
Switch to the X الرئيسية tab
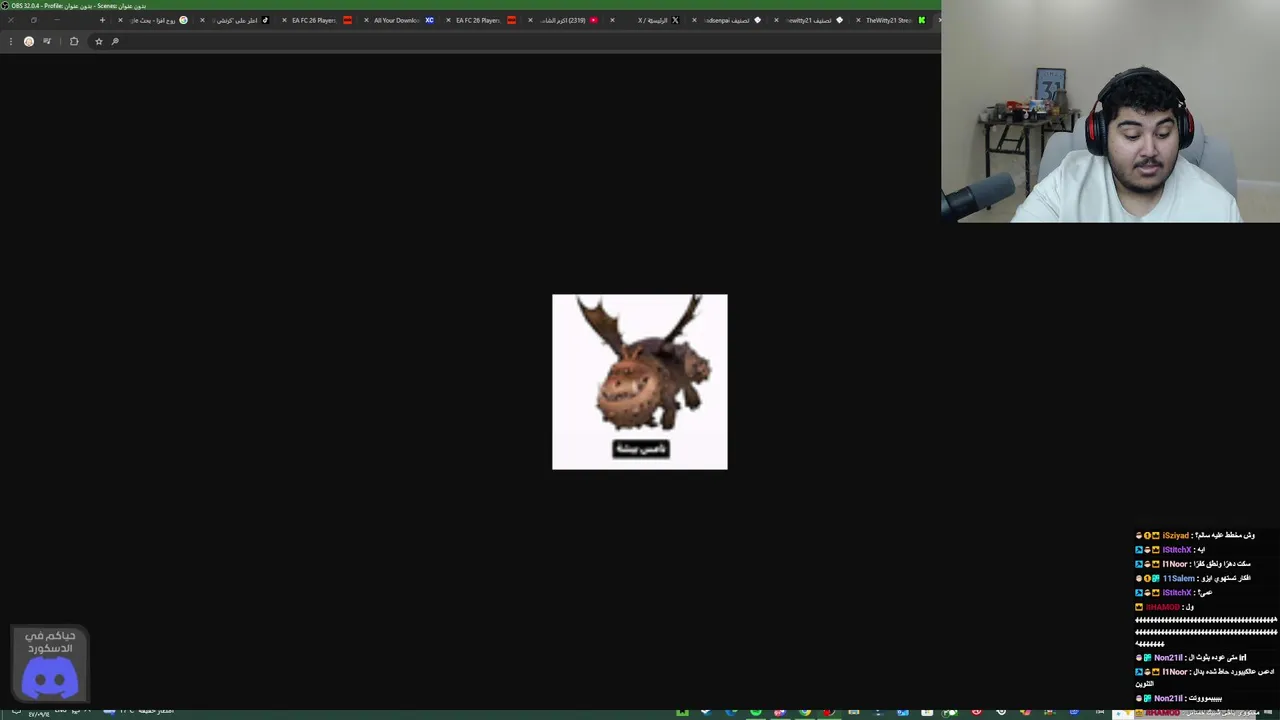[x=647, y=20]
